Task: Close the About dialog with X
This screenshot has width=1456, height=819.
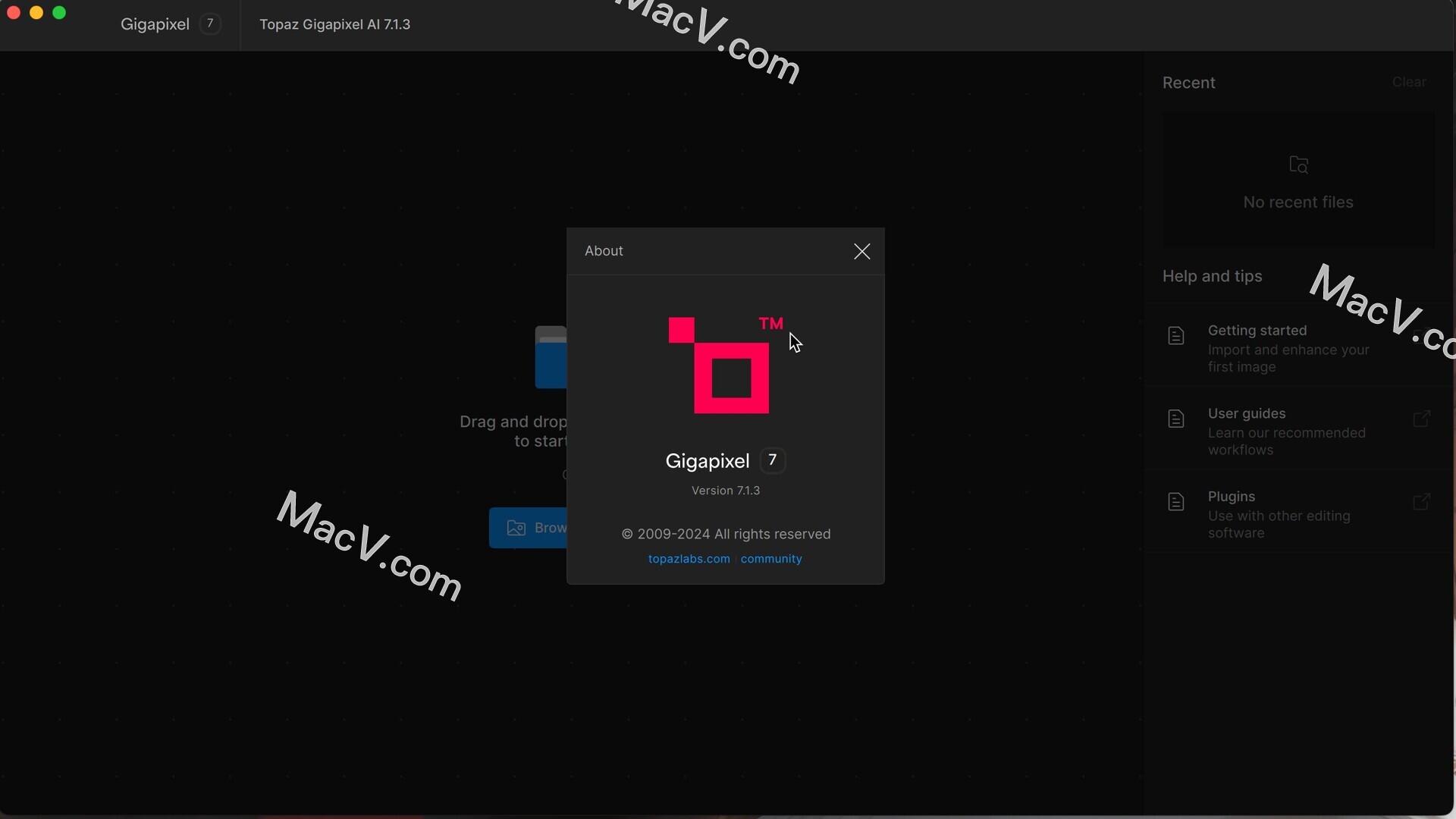Action: [861, 252]
